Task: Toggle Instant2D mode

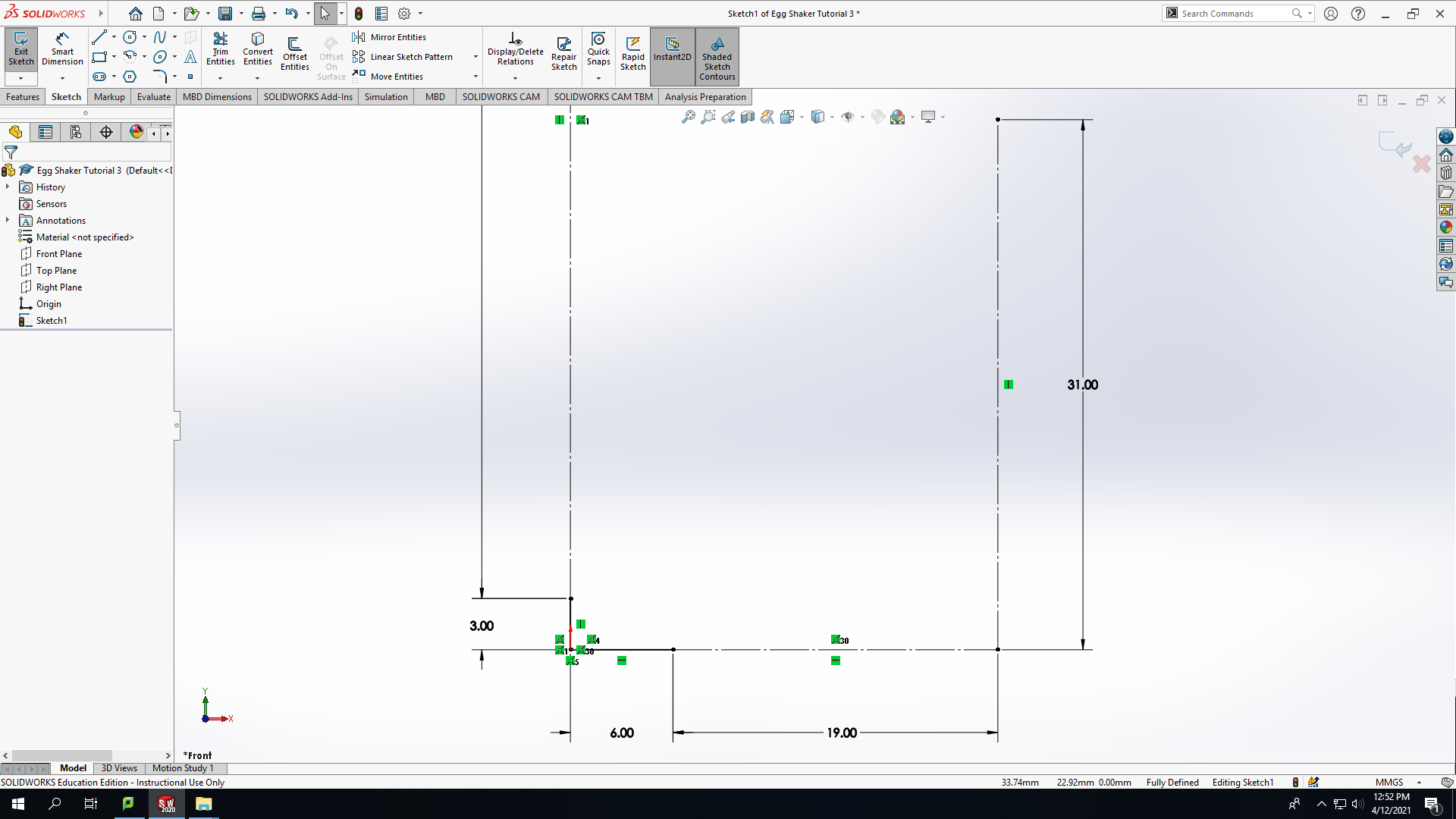Action: pos(672,50)
